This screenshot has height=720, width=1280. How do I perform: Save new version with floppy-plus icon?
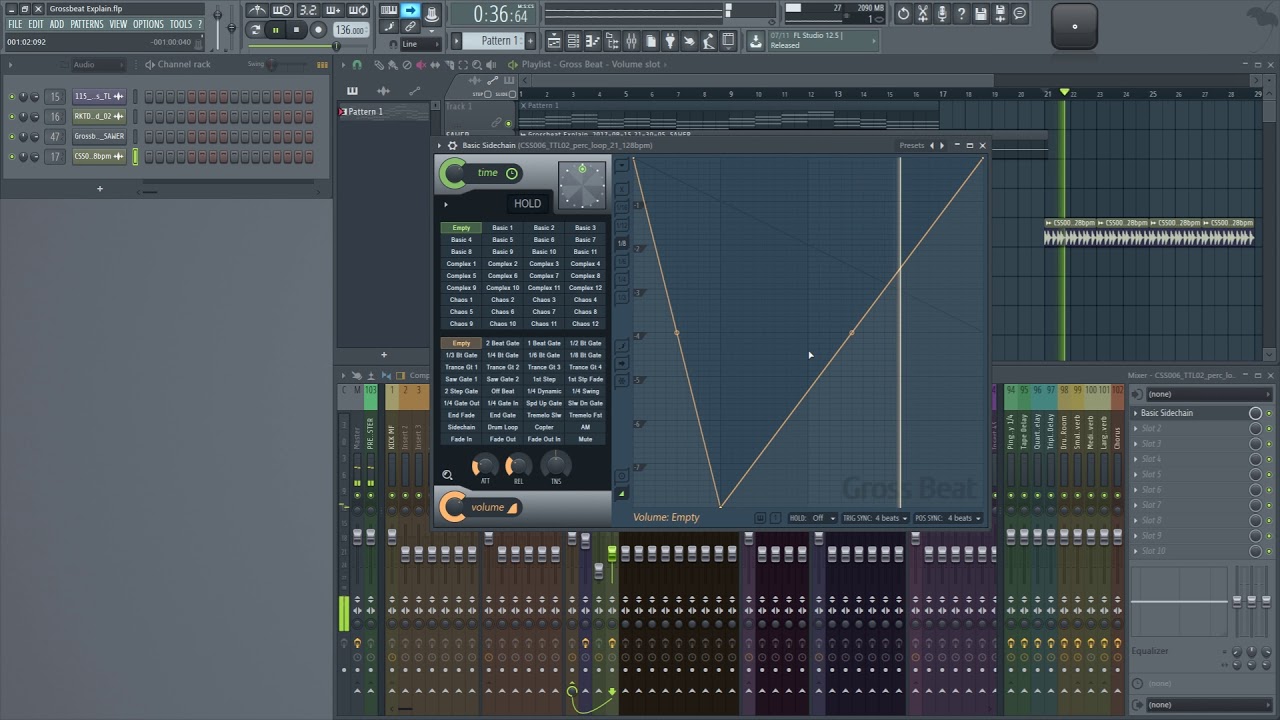coord(1000,13)
